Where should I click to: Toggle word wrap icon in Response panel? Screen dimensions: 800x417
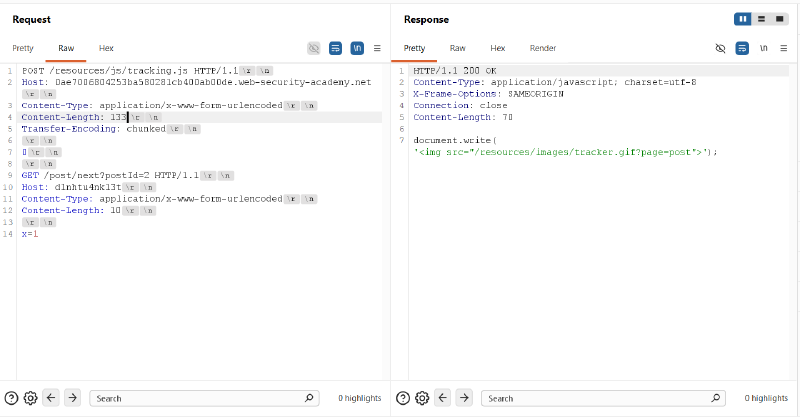pyautogui.click(x=742, y=48)
